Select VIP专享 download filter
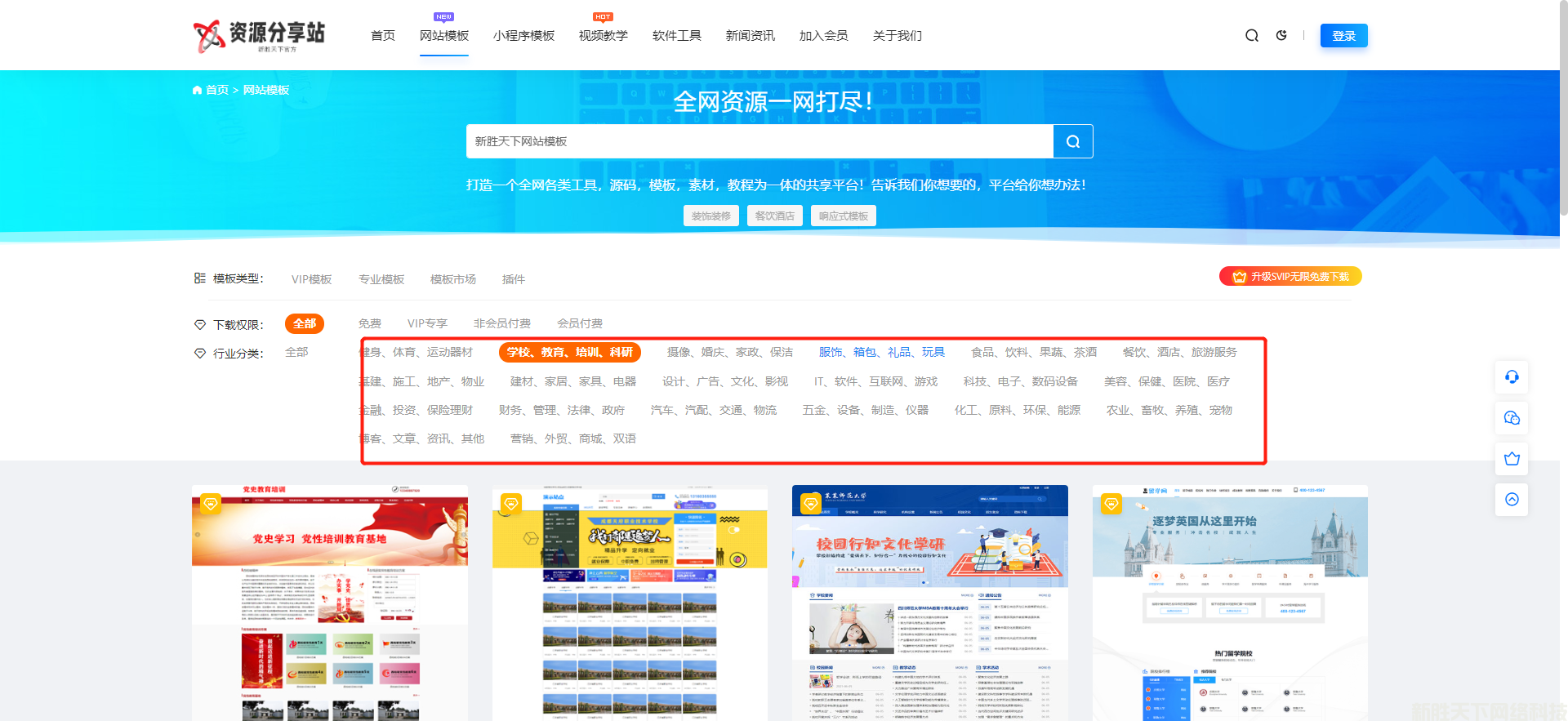 427,324
